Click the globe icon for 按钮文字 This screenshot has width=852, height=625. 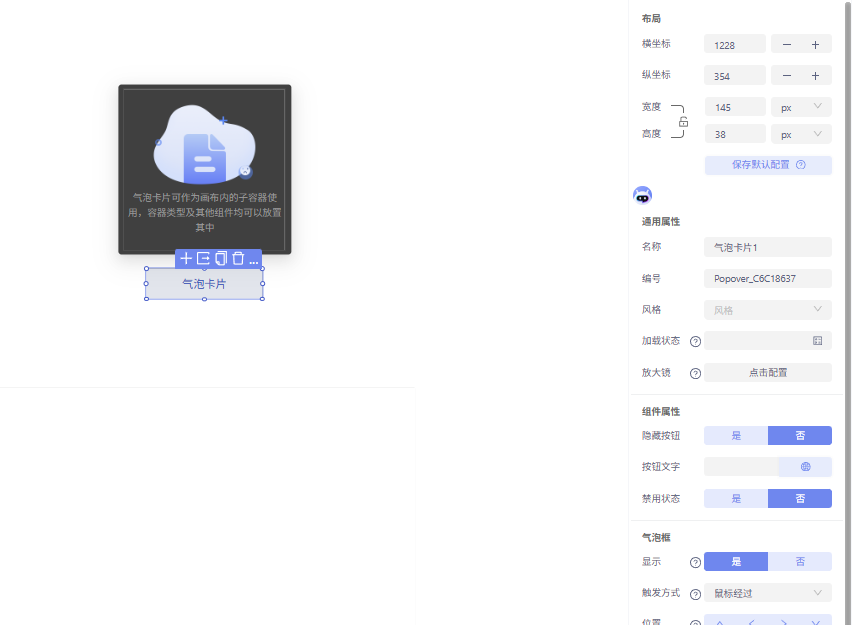pyautogui.click(x=805, y=467)
